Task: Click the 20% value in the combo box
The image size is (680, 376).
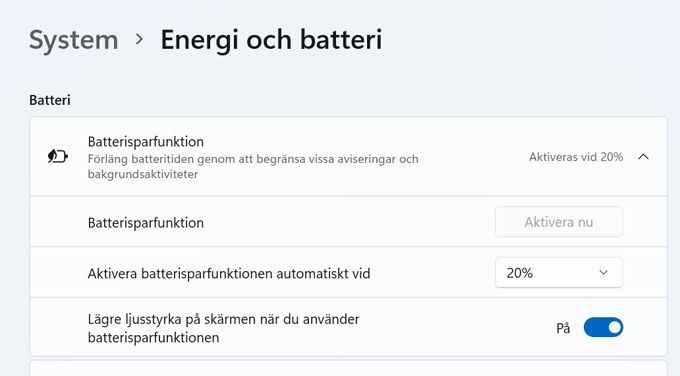Action: point(520,273)
